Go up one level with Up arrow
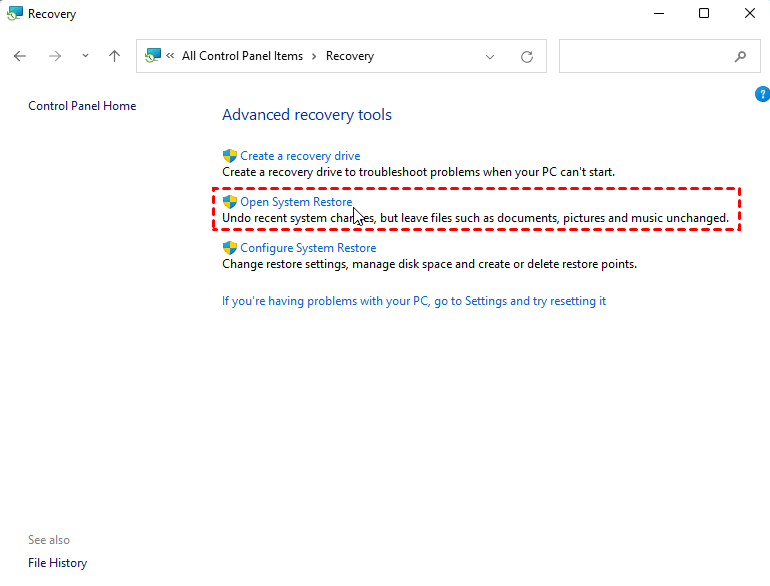The image size is (770, 586). click(x=114, y=57)
